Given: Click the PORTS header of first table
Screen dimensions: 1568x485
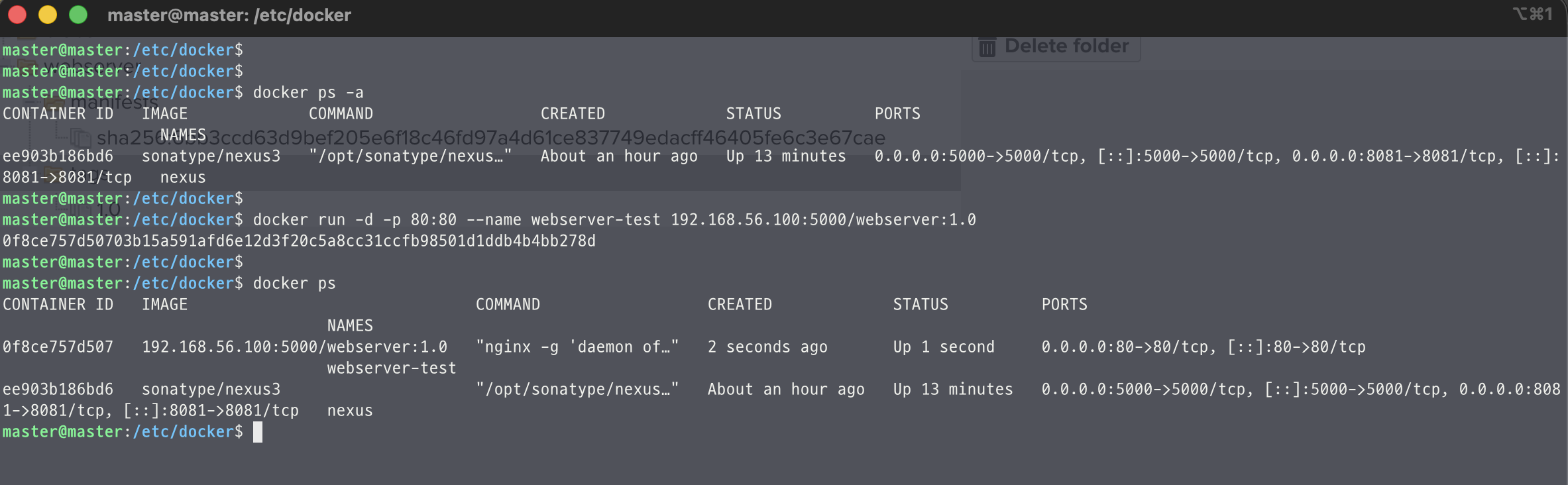Looking at the screenshot, I should click(x=898, y=114).
